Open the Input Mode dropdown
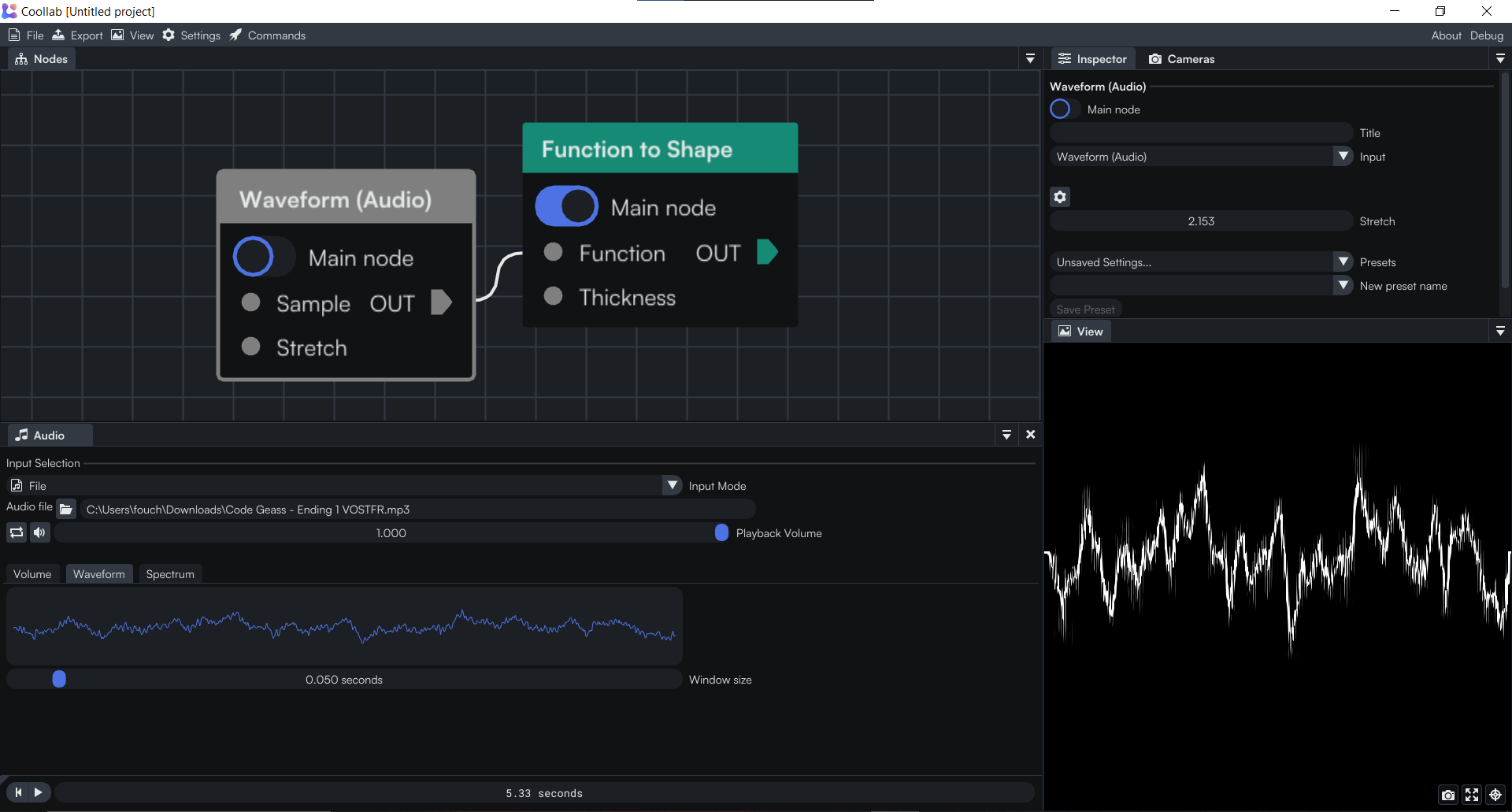Image resolution: width=1512 pixels, height=812 pixels. 344,486
